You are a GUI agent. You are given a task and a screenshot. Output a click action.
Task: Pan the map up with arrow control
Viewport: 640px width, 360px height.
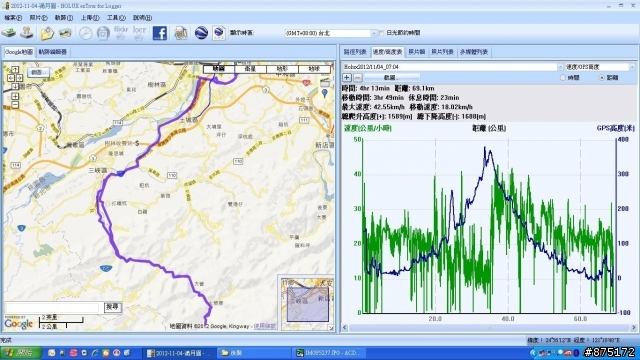coord(15,69)
